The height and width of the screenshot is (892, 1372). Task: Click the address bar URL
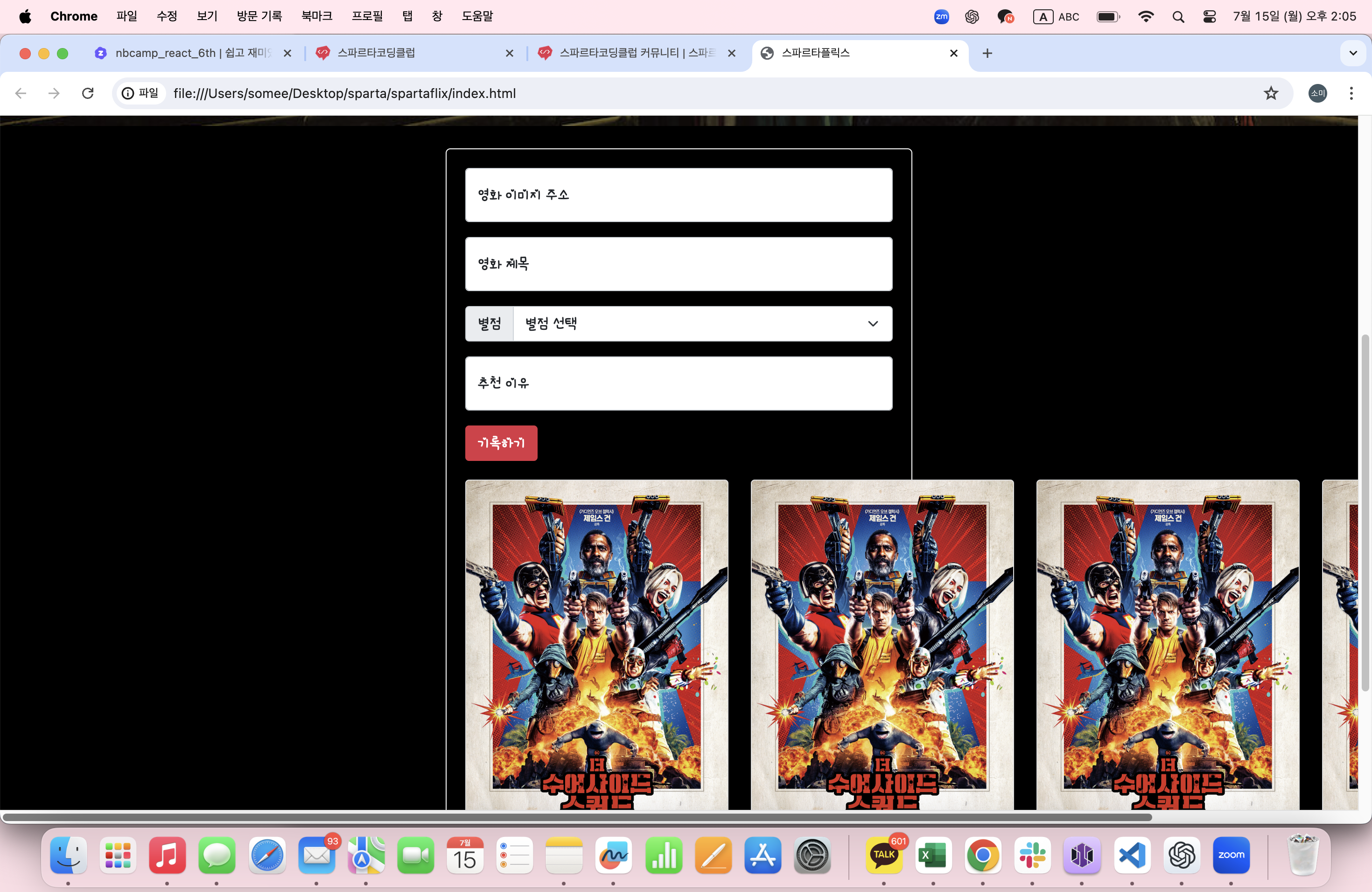pyautogui.click(x=345, y=93)
